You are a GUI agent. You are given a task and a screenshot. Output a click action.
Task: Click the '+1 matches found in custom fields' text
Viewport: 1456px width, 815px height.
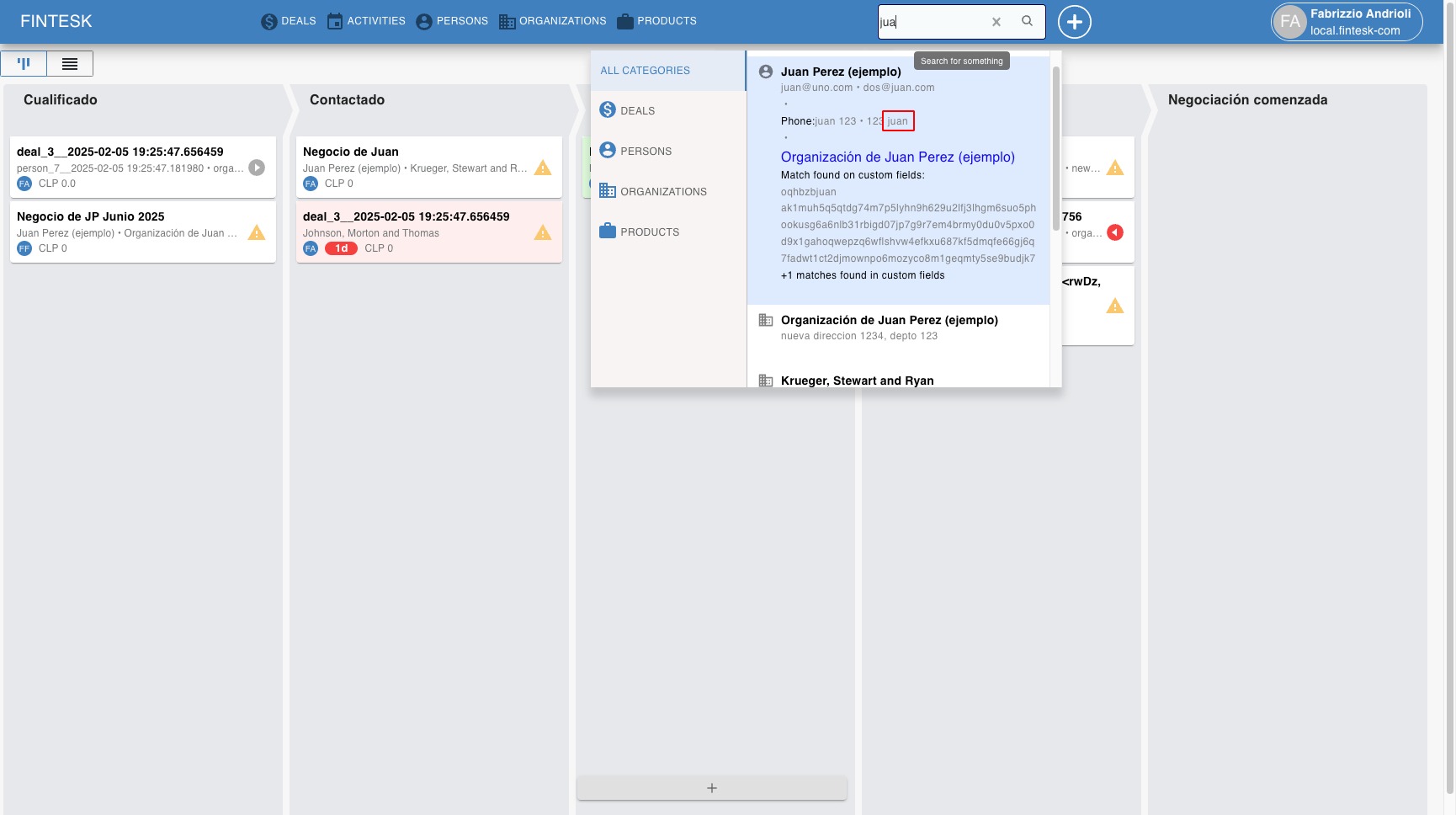[863, 275]
